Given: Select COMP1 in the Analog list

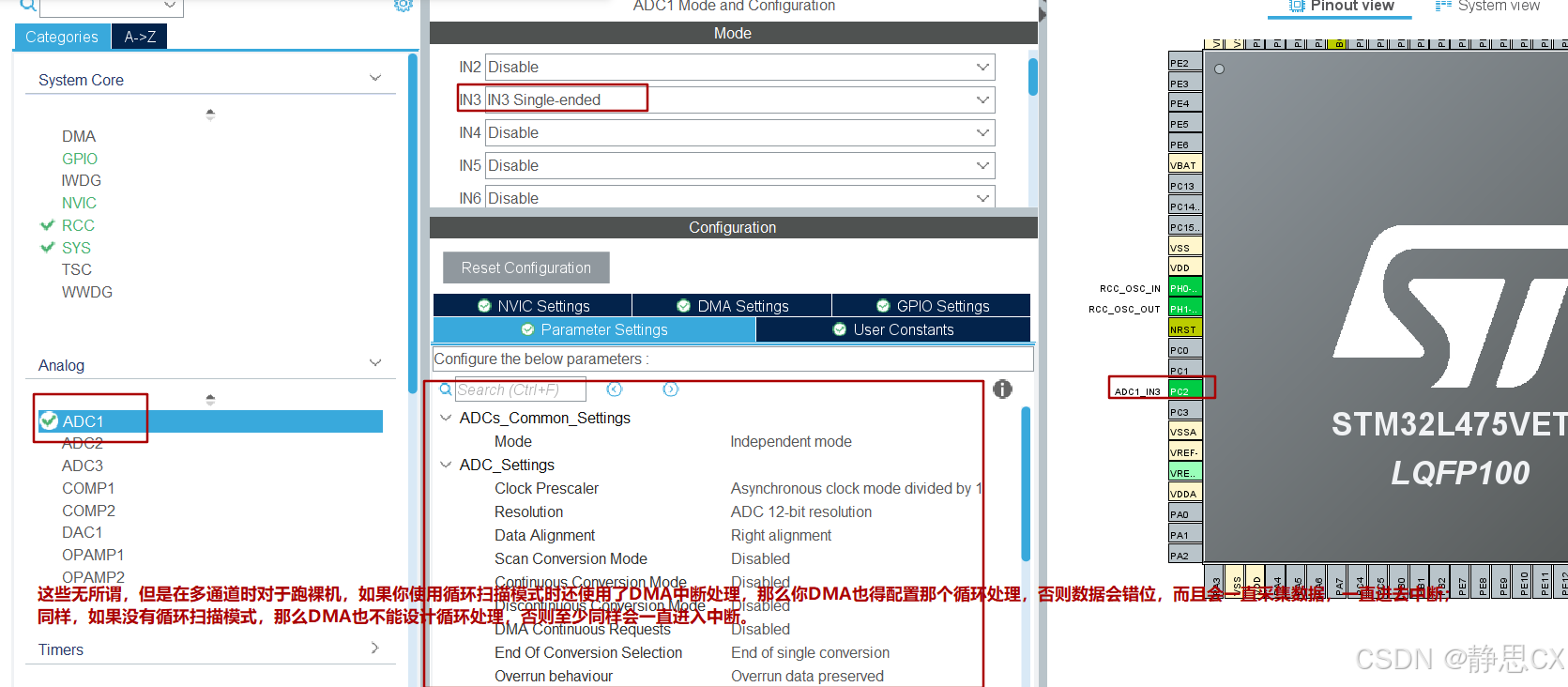Looking at the screenshot, I should pyautogui.click(x=88, y=488).
